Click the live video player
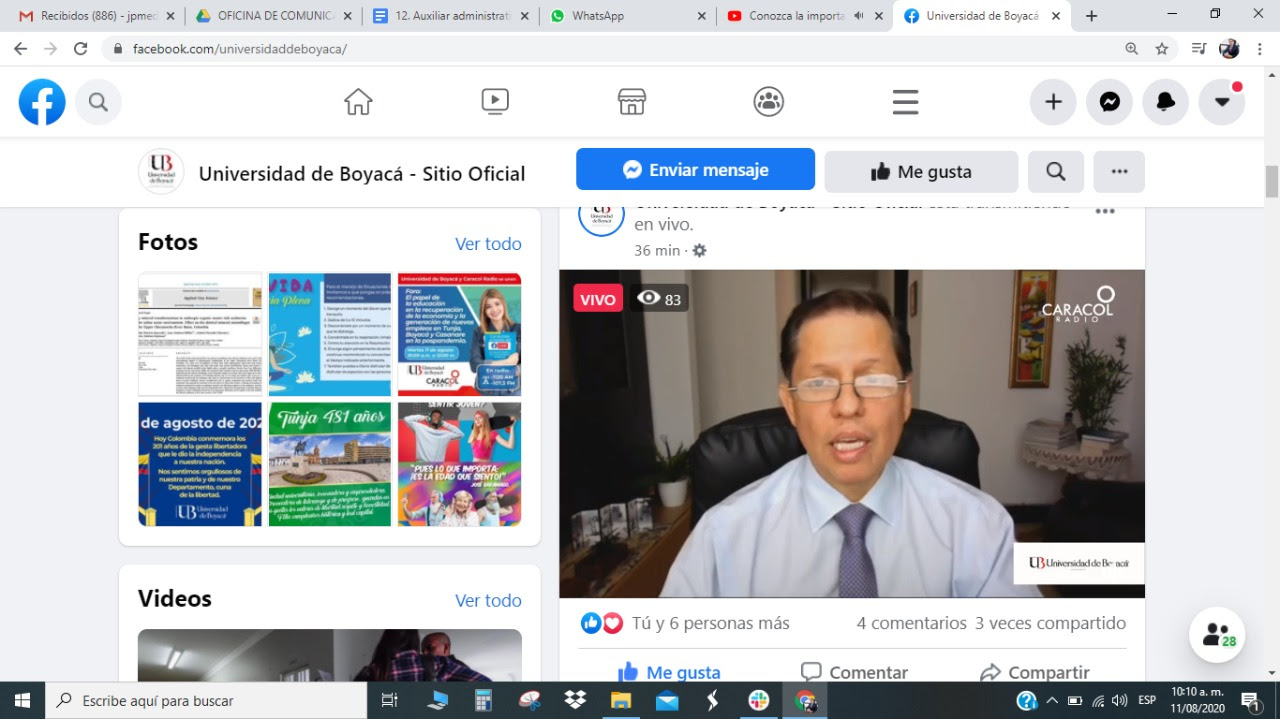Screen dimensions: 1280x719 click(852, 434)
